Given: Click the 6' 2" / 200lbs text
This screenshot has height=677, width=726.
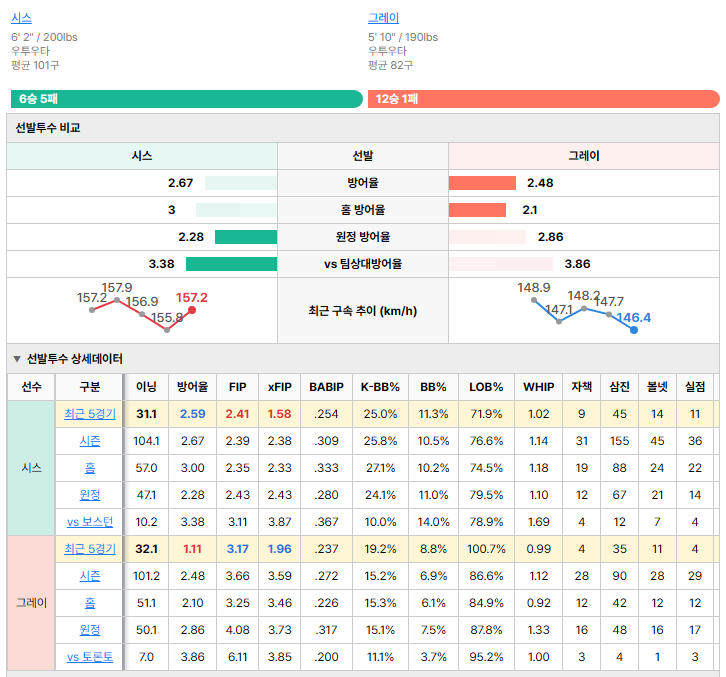Looking at the screenshot, I should click(x=44, y=38).
